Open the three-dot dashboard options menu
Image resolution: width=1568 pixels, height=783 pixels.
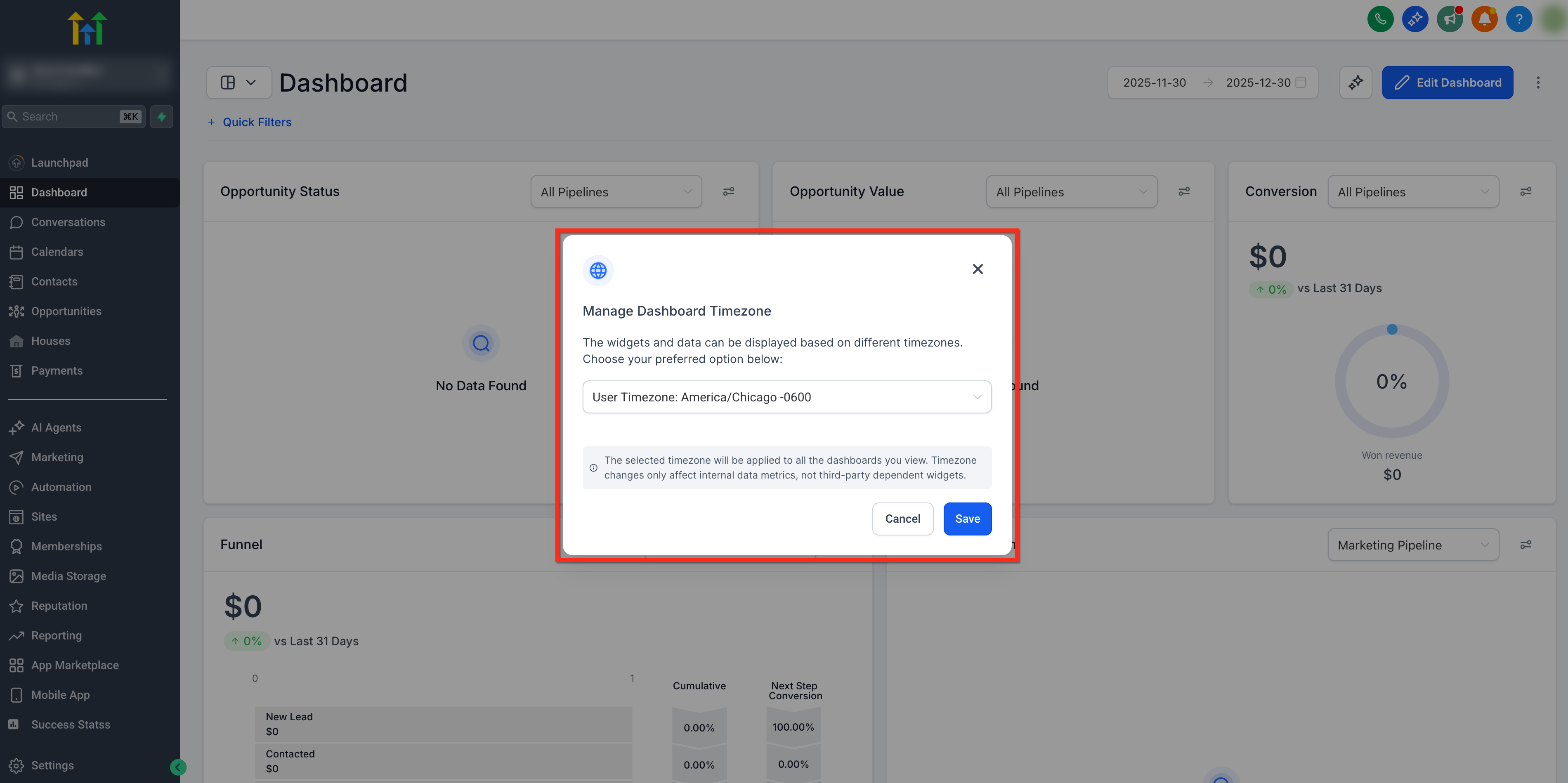point(1537,83)
